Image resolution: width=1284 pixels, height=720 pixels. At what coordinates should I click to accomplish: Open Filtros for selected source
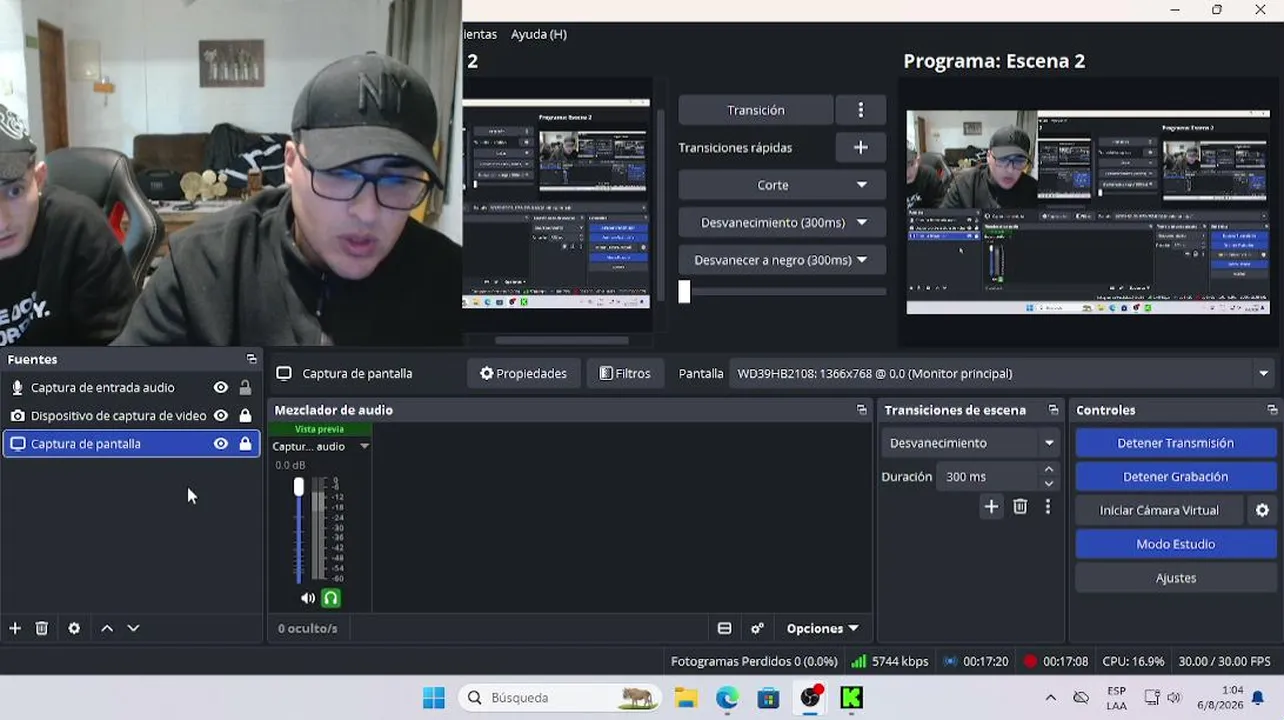625,373
